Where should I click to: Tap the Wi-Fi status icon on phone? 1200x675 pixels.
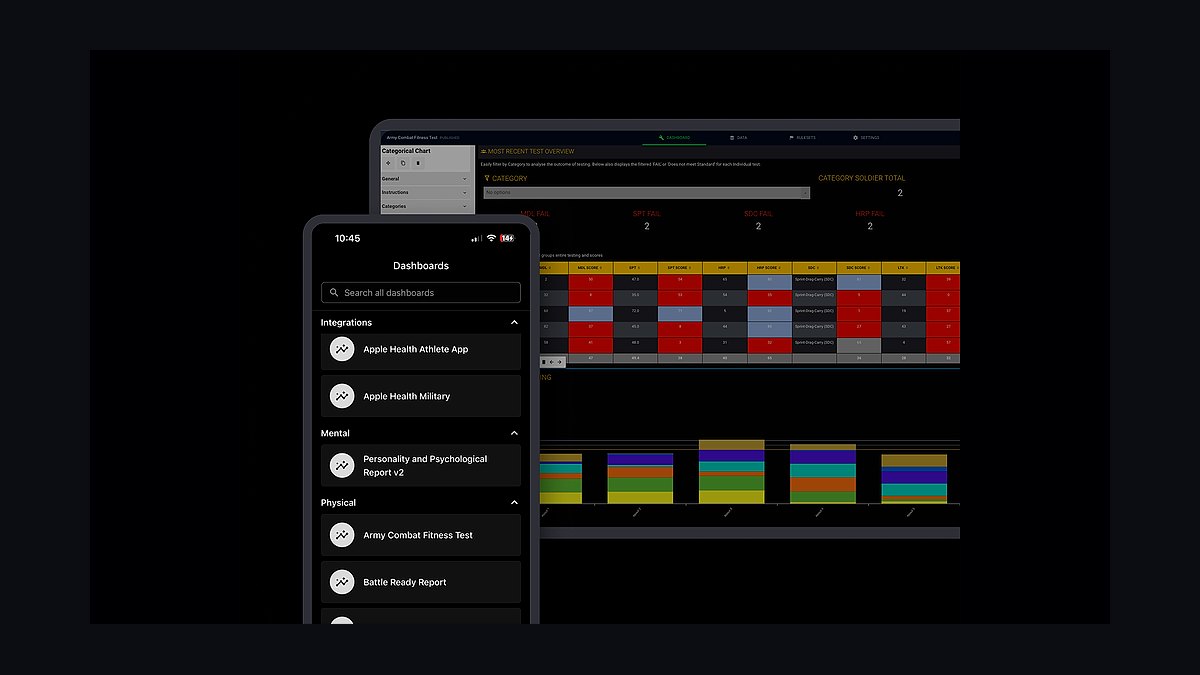(x=491, y=238)
